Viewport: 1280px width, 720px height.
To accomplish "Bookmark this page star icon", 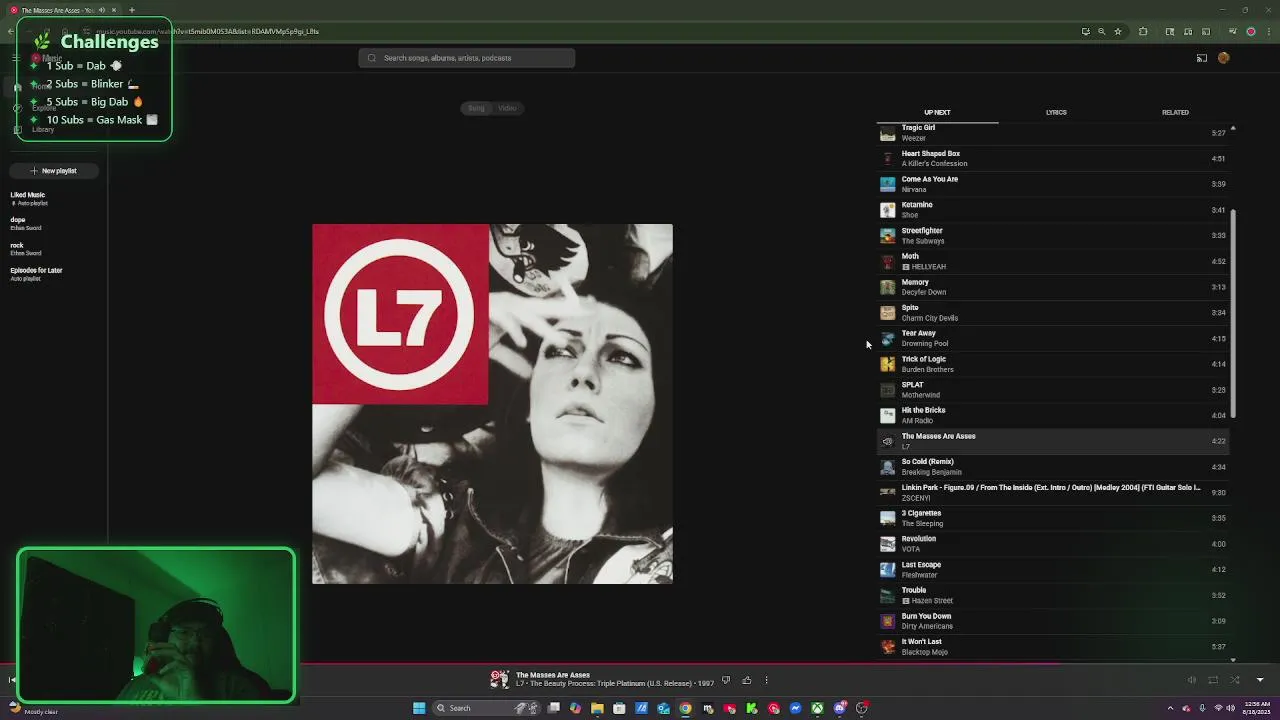I will (1118, 31).
